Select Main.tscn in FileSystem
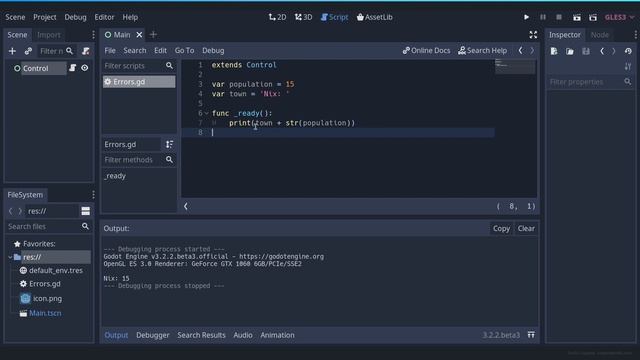 [x=45, y=313]
